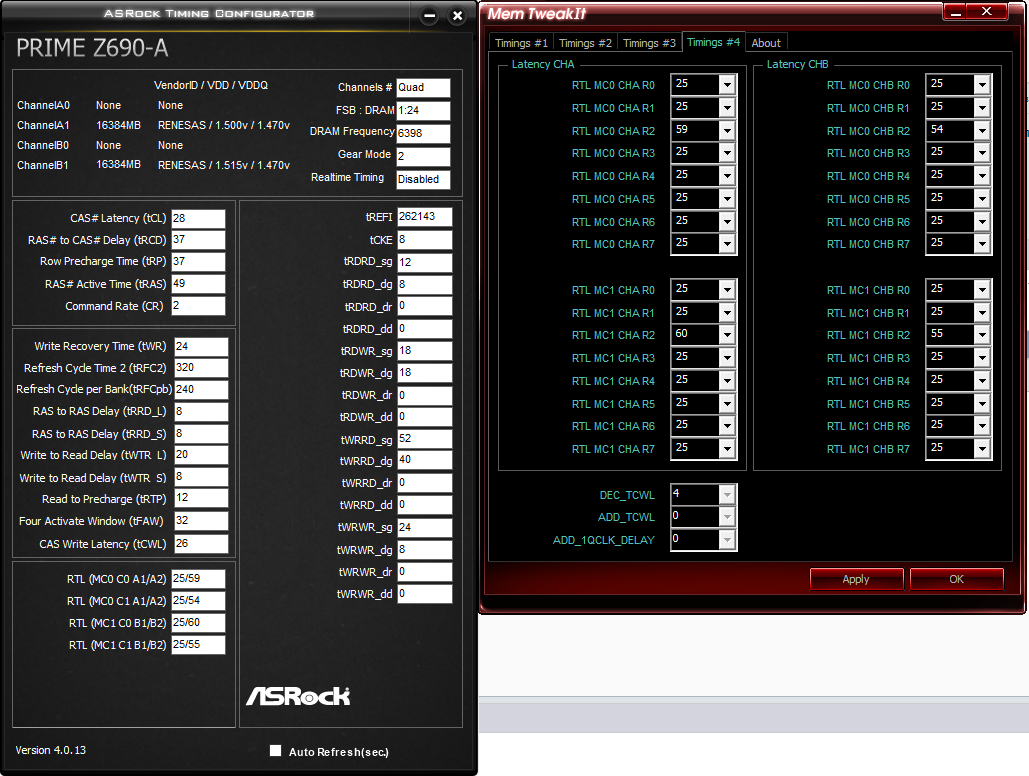Click the Realtime Timing field showing Disabled

[x=423, y=179]
